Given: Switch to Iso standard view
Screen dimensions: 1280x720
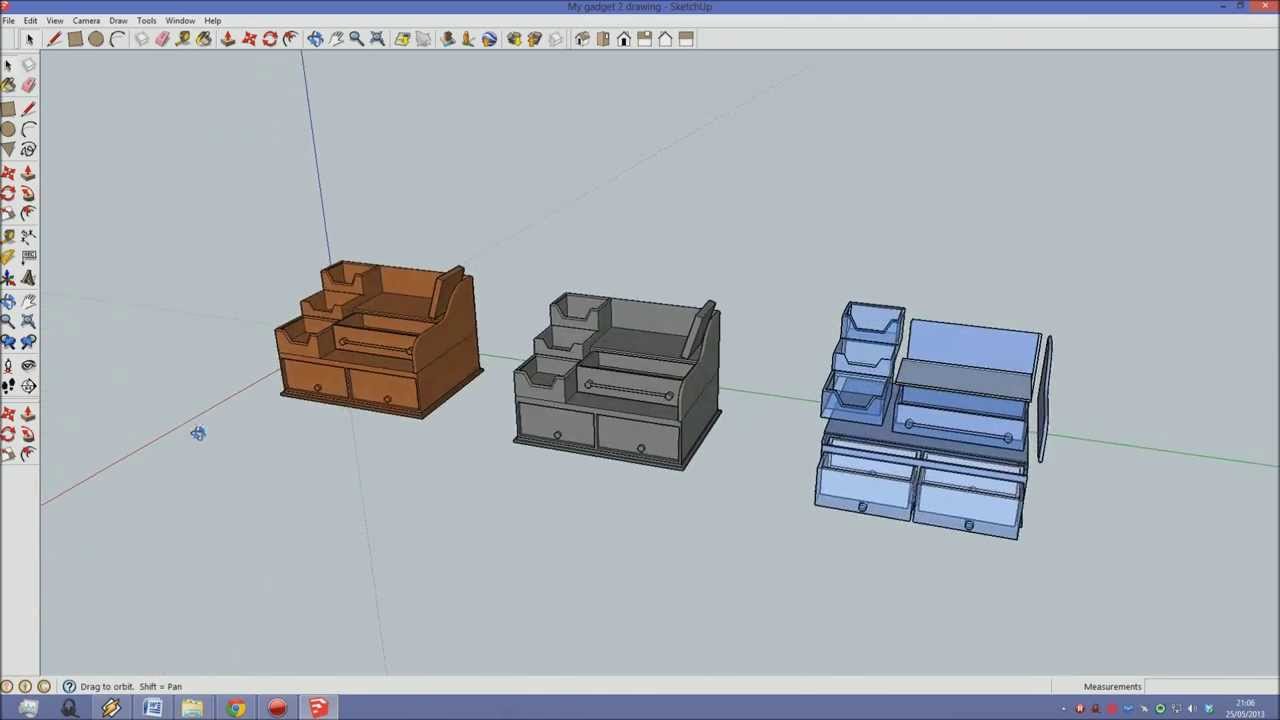Looking at the screenshot, I should (582, 39).
